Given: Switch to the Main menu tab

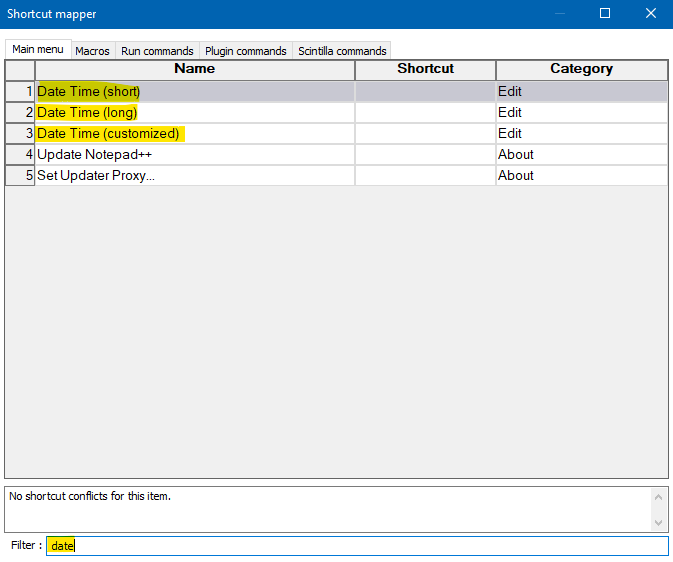Looking at the screenshot, I should [38, 49].
